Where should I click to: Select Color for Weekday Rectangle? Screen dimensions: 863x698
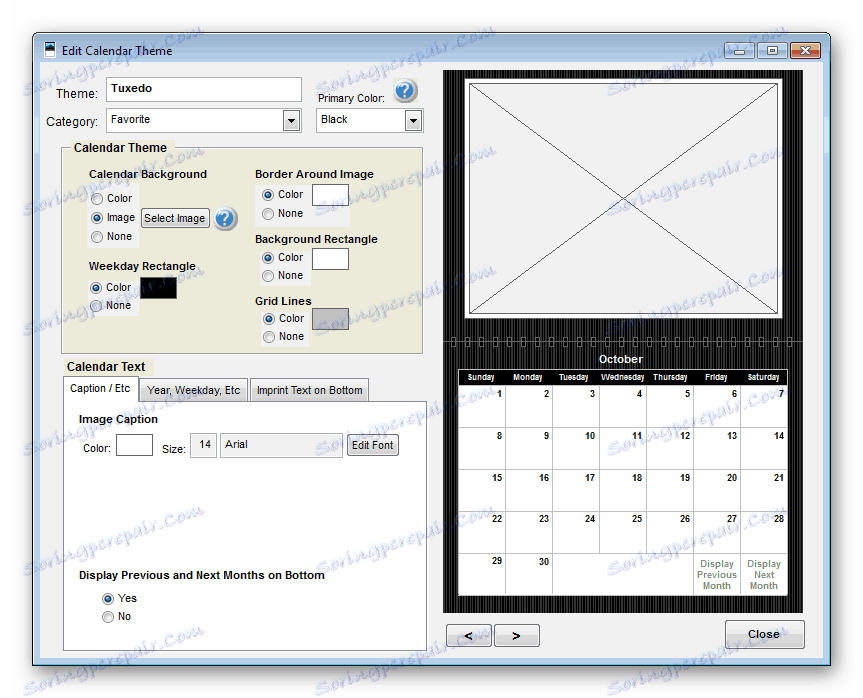click(96, 288)
